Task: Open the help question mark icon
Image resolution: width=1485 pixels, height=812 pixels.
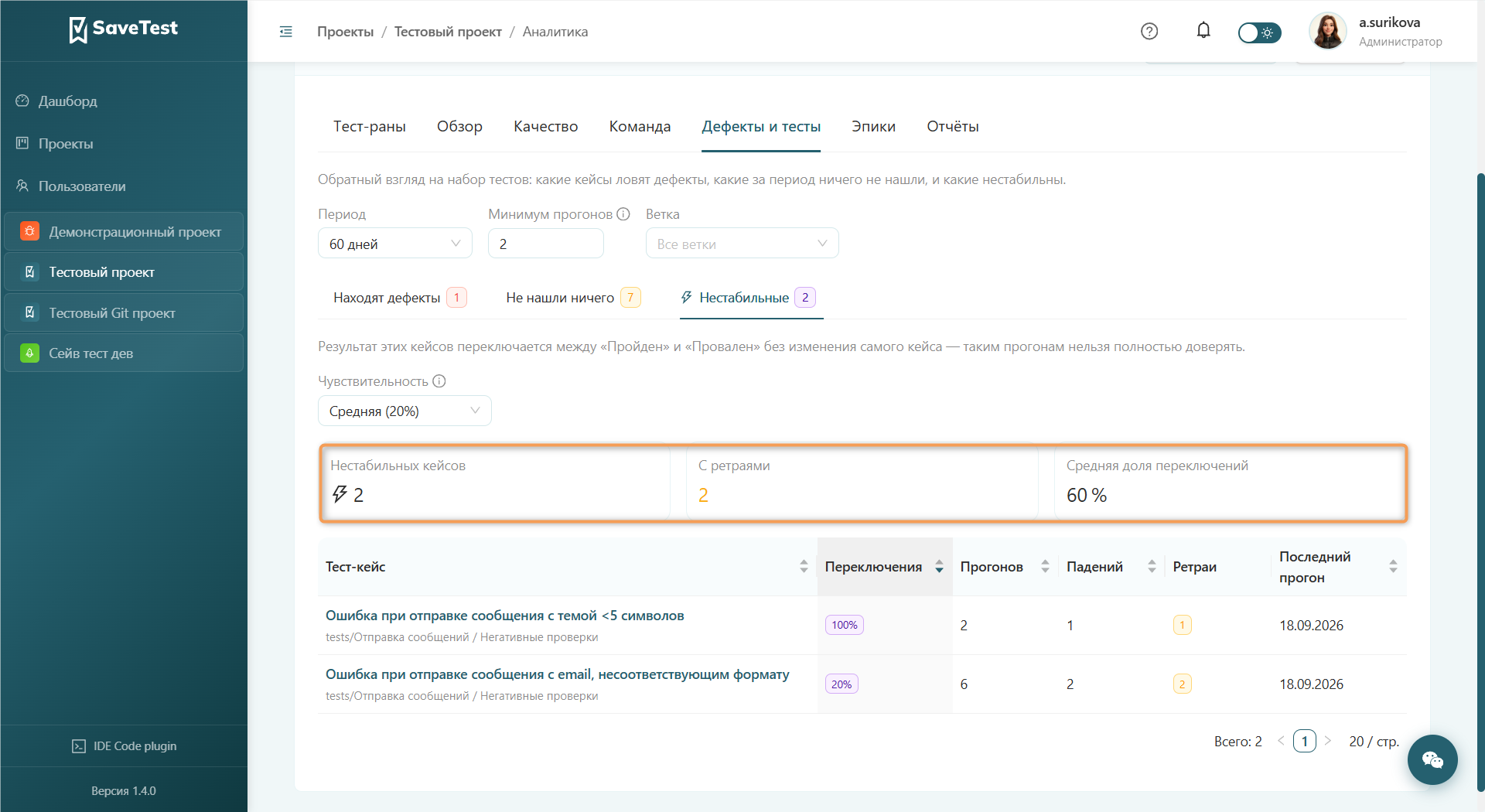Action: pyautogui.click(x=1149, y=31)
